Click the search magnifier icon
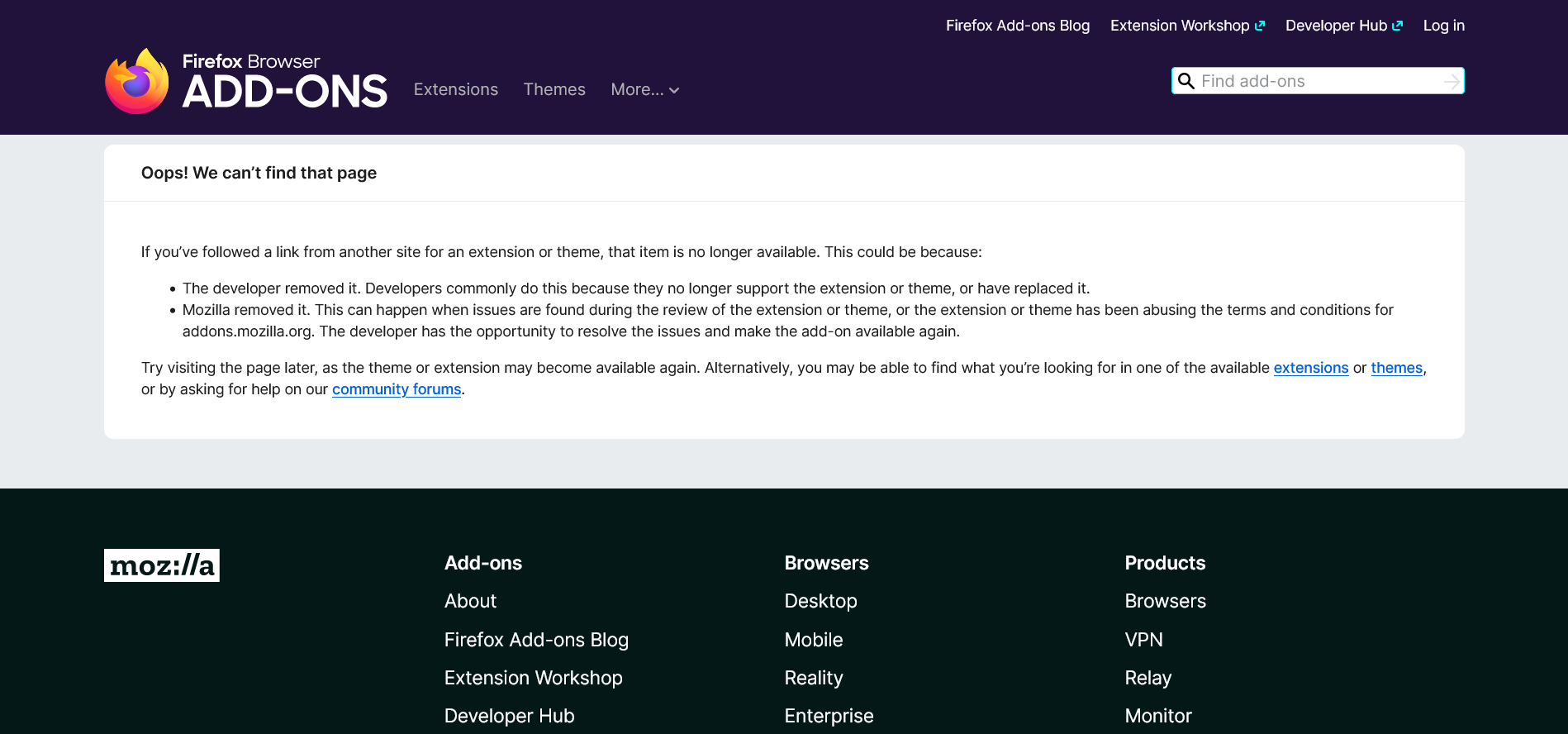Screen dimensions: 1568x734 [1186, 81]
